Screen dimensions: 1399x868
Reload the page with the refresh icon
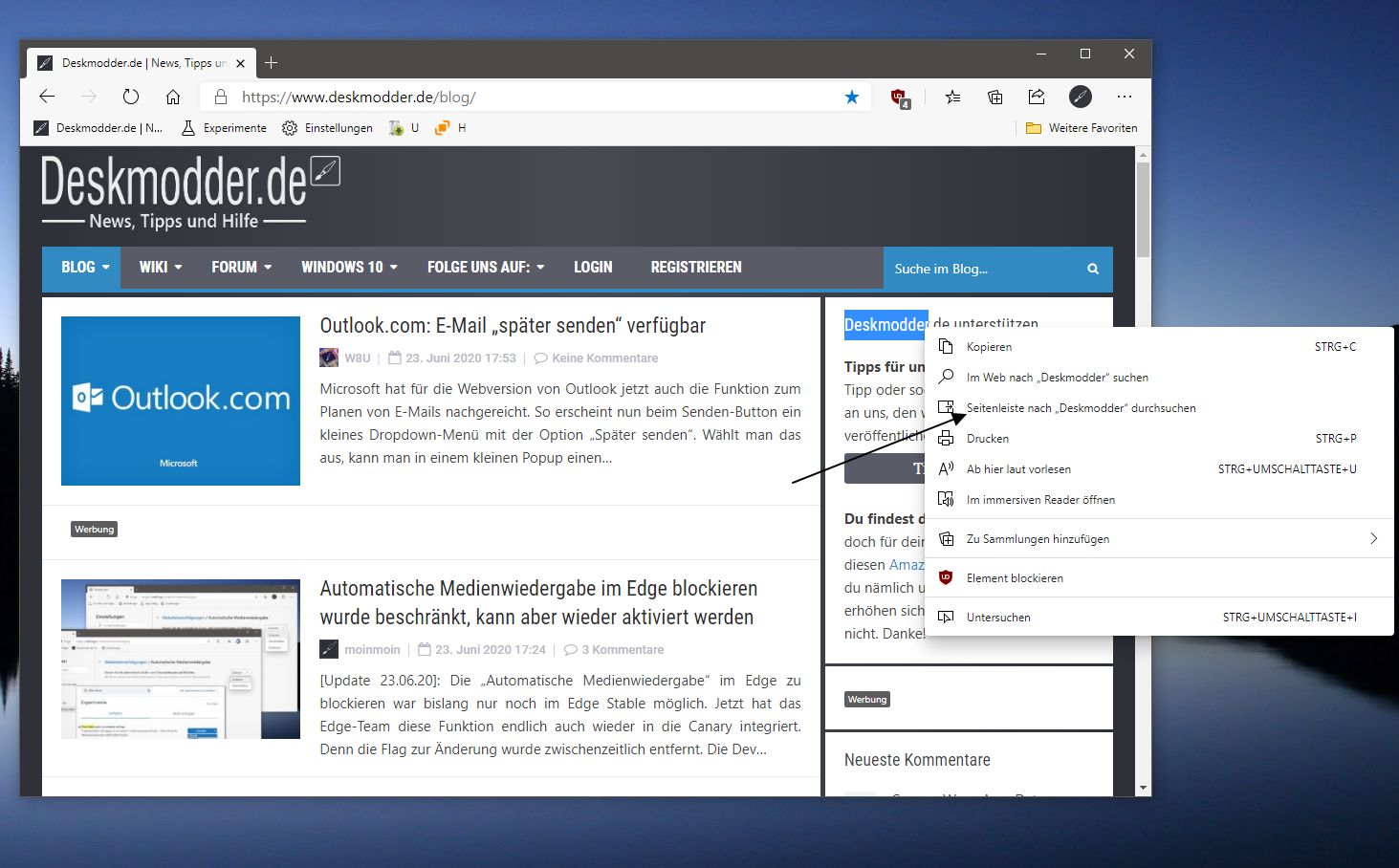point(131,97)
